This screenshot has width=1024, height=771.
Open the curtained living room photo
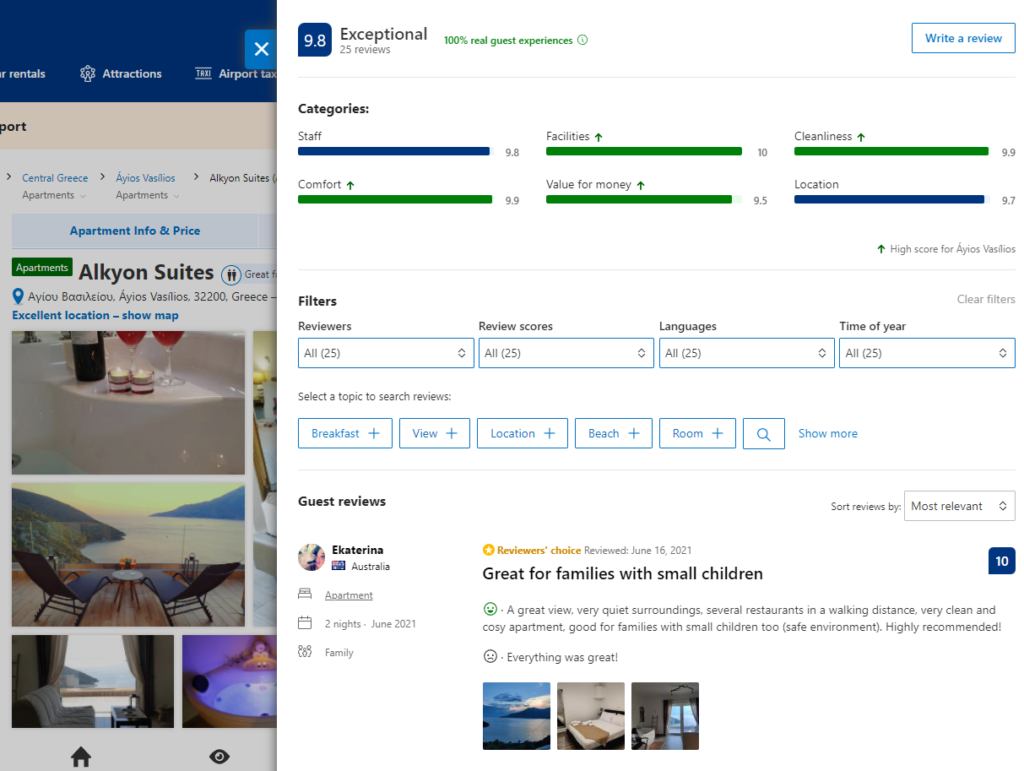coord(93,681)
